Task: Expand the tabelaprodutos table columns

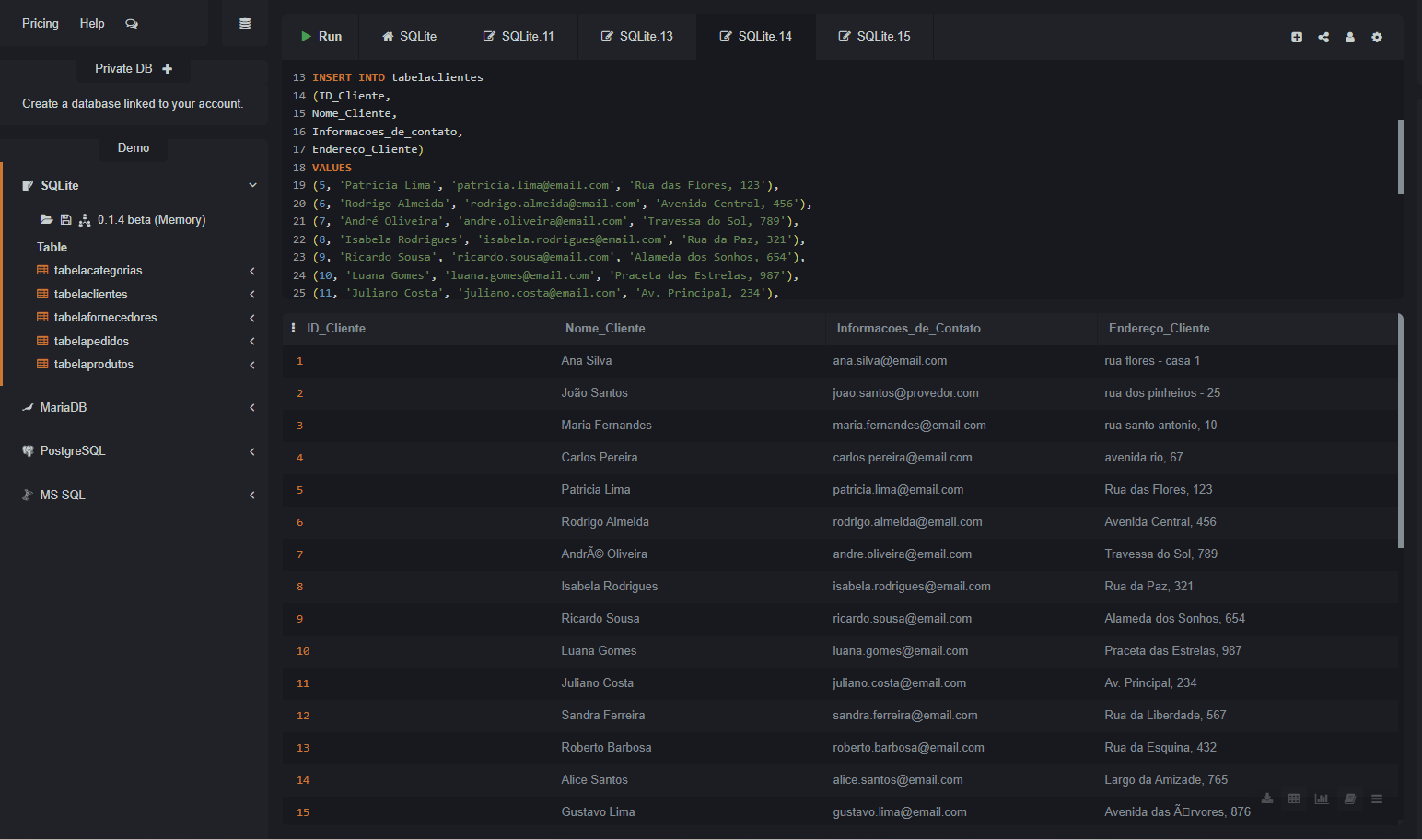Action: (x=252, y=365)
